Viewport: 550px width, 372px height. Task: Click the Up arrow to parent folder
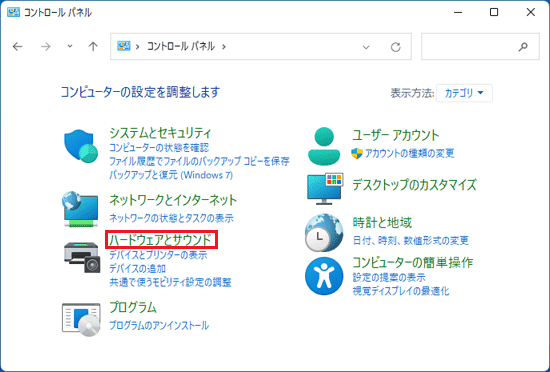click(93, 46)
